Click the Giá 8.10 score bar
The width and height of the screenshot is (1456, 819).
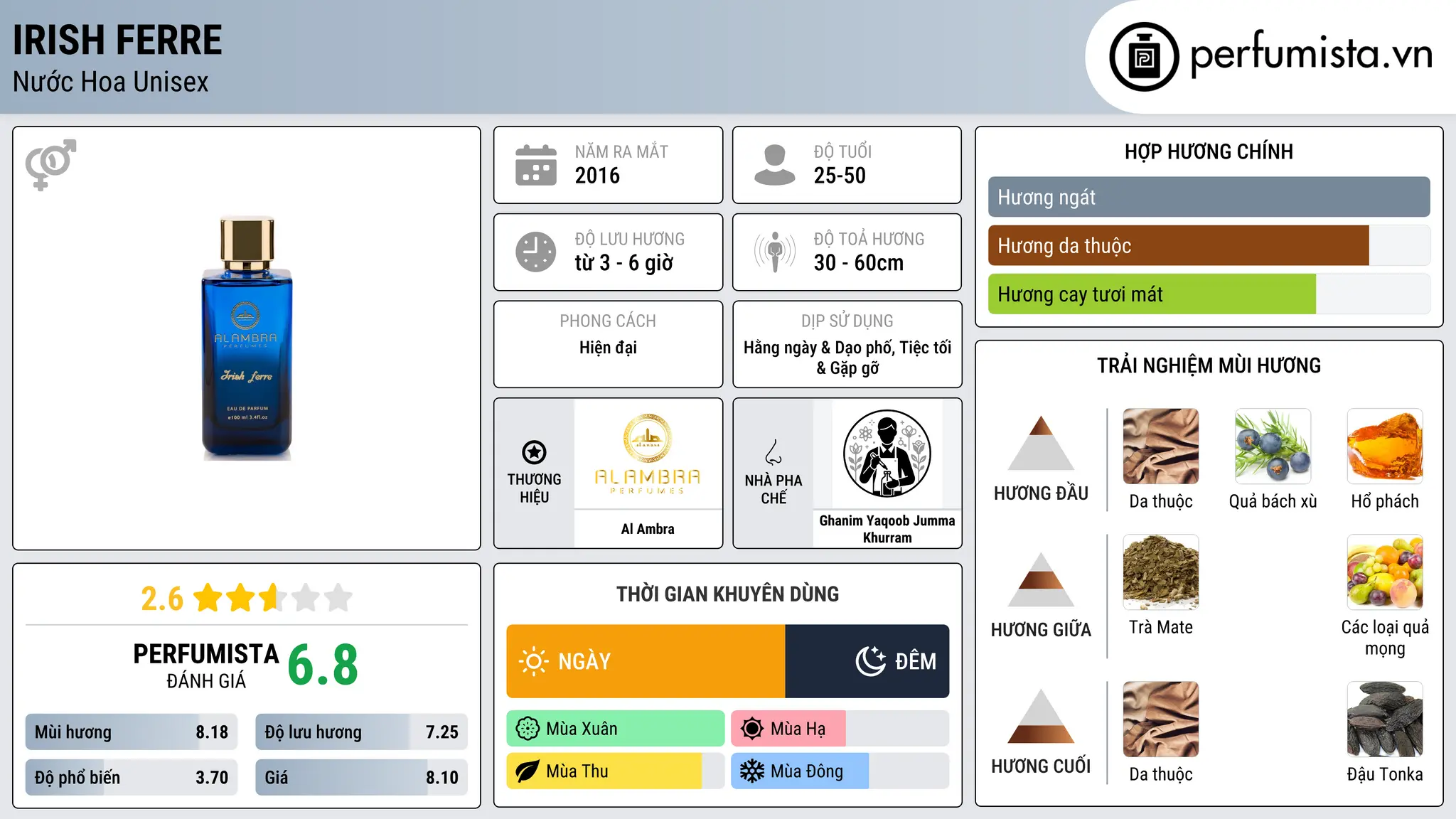pyautogui.click(x=361, y=778)
